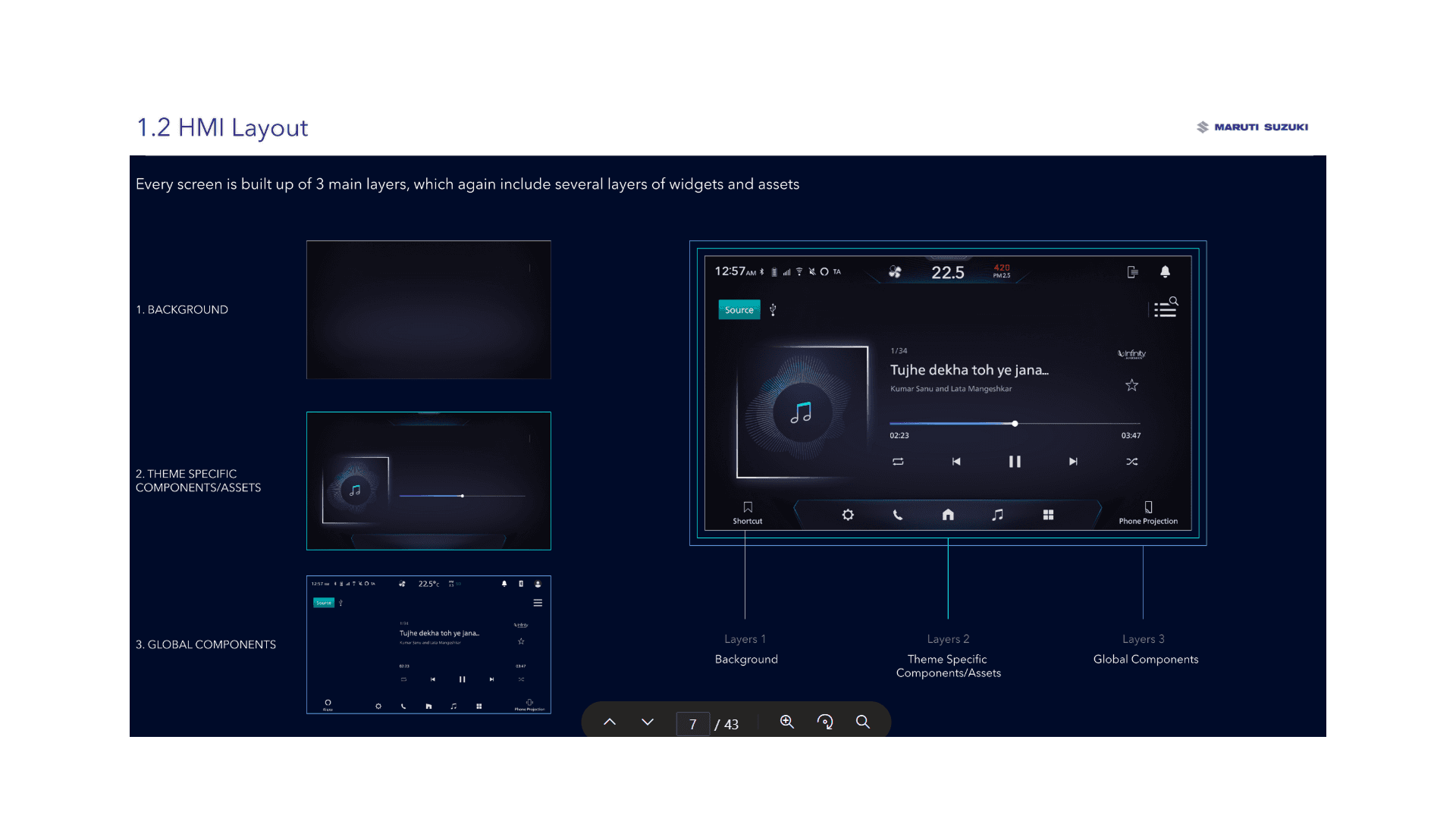Image resolution: width=1456 pixels, height=840 pixels.
Task: Click the song progress slider handle
Action: pos(1015,424)
